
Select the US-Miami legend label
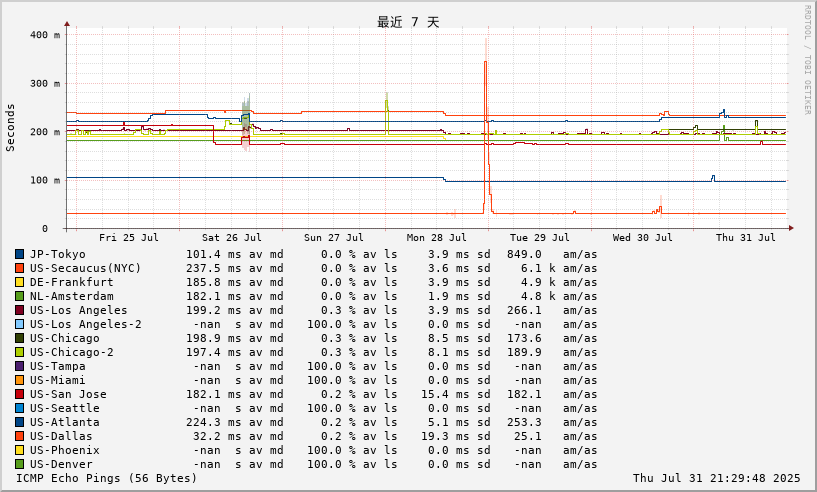point(57,380)
